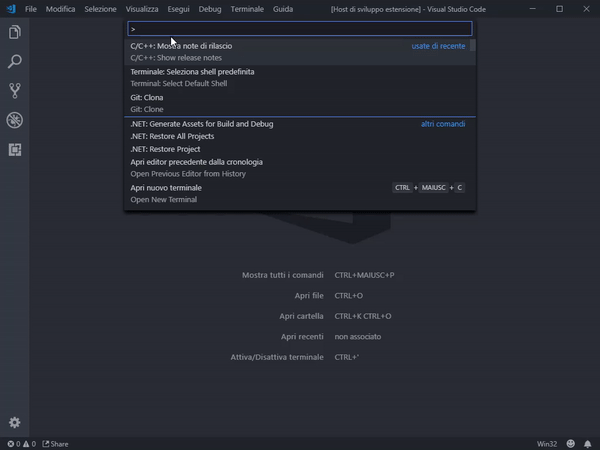Open the Esegui menu
600x450 pixels.
178,9
